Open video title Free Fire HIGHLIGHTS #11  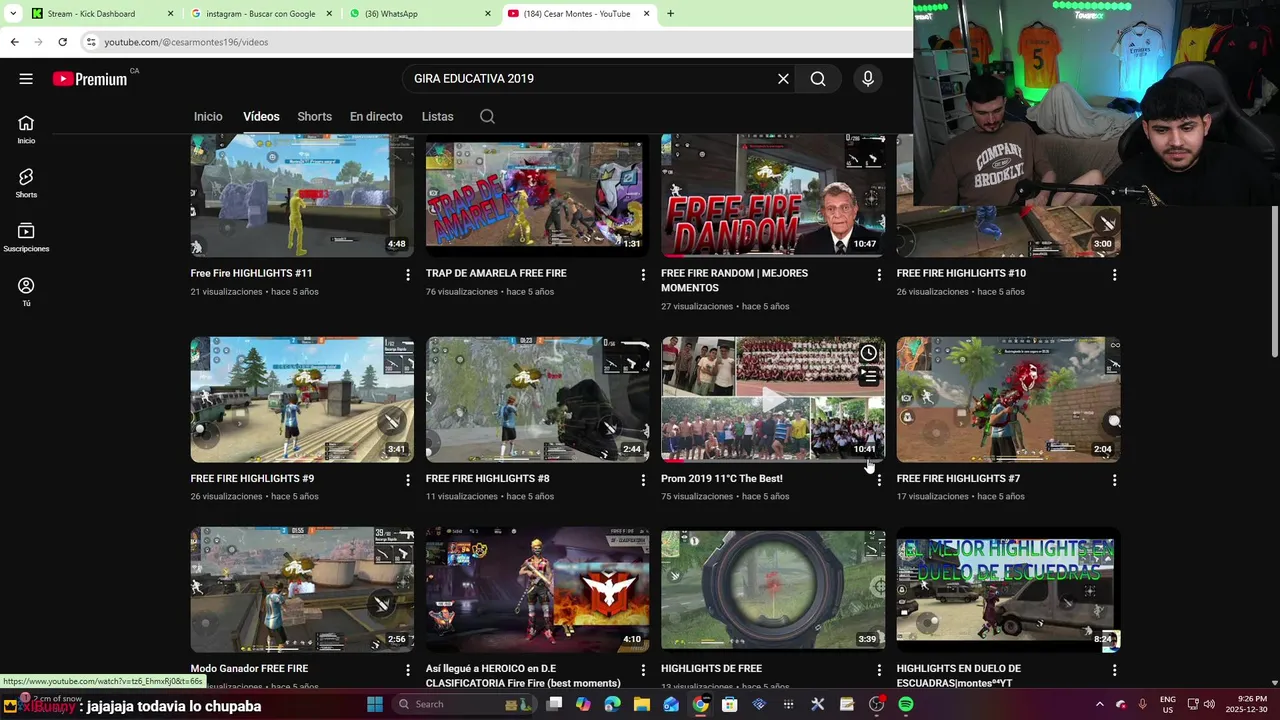point(251,273)
